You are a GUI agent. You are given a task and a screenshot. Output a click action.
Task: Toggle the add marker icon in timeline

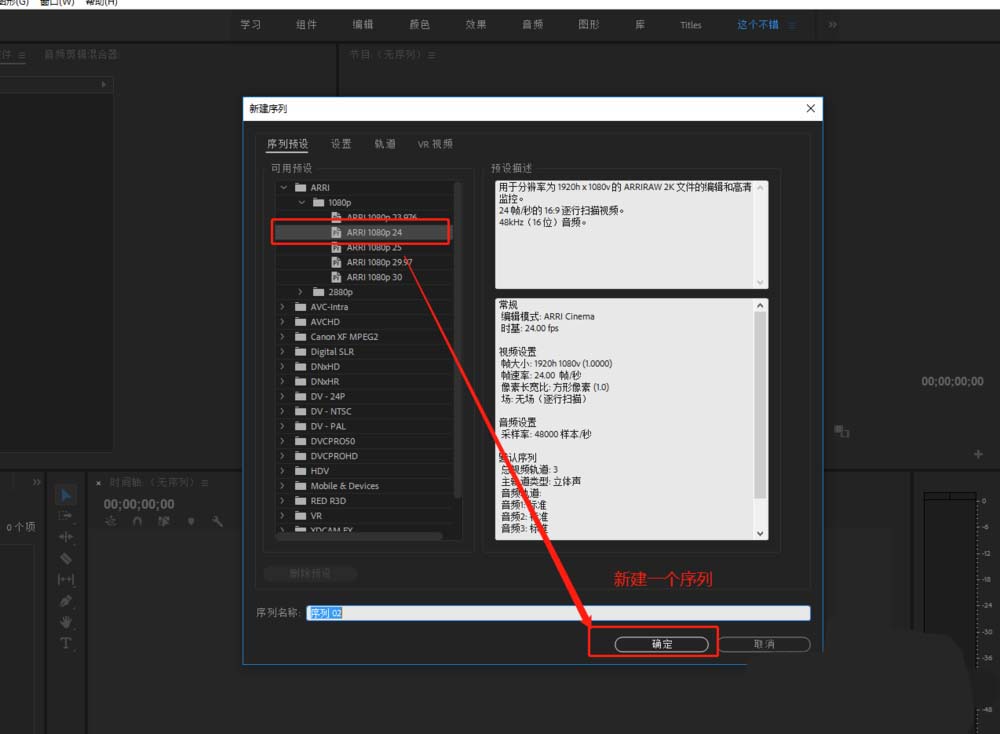189,521
